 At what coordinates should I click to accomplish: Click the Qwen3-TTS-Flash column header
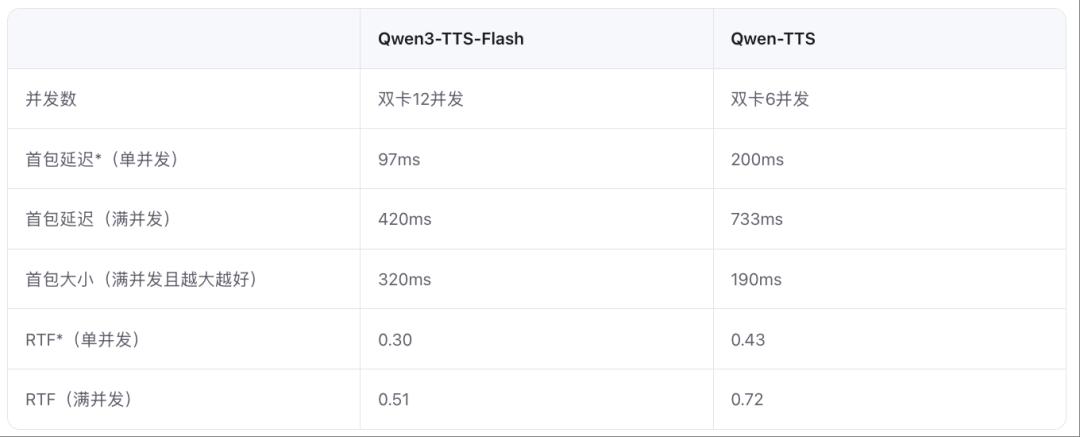tap(450, 39)
